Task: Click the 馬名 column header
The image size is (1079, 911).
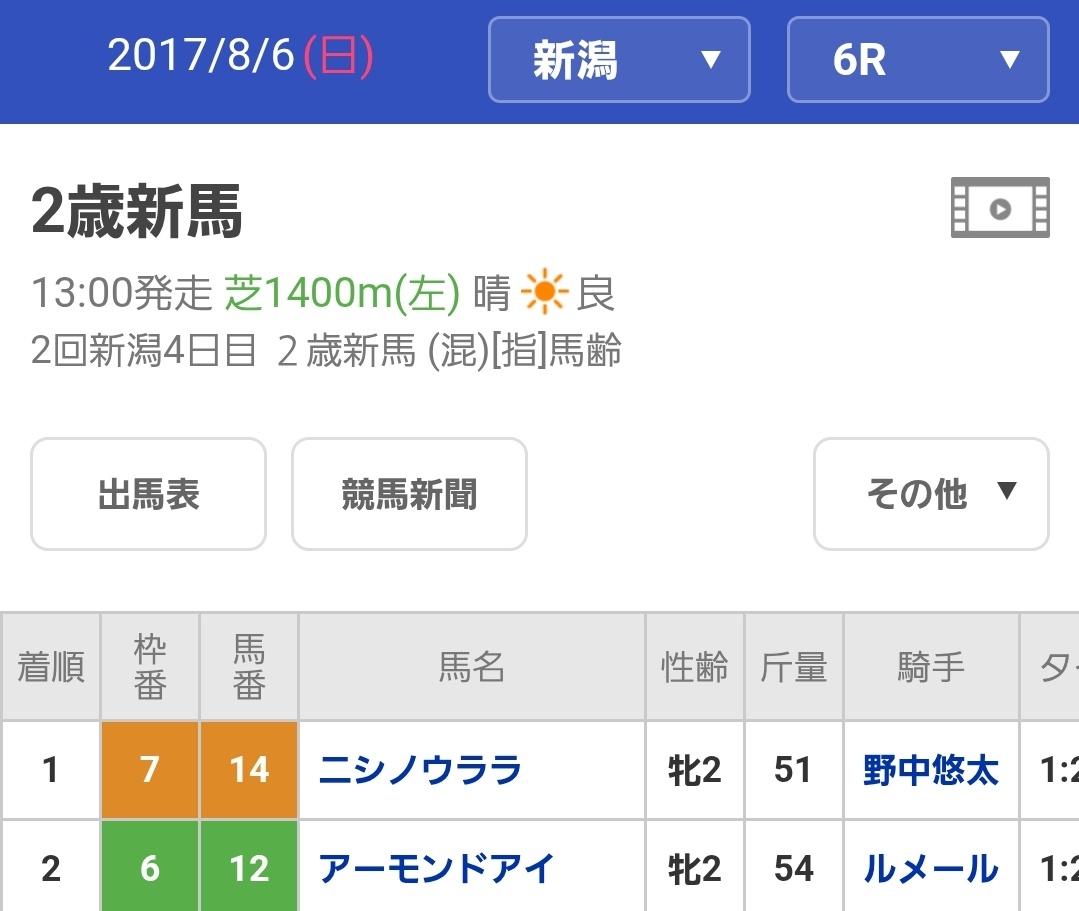Action: pyautogui.click(x=472, y=667)
